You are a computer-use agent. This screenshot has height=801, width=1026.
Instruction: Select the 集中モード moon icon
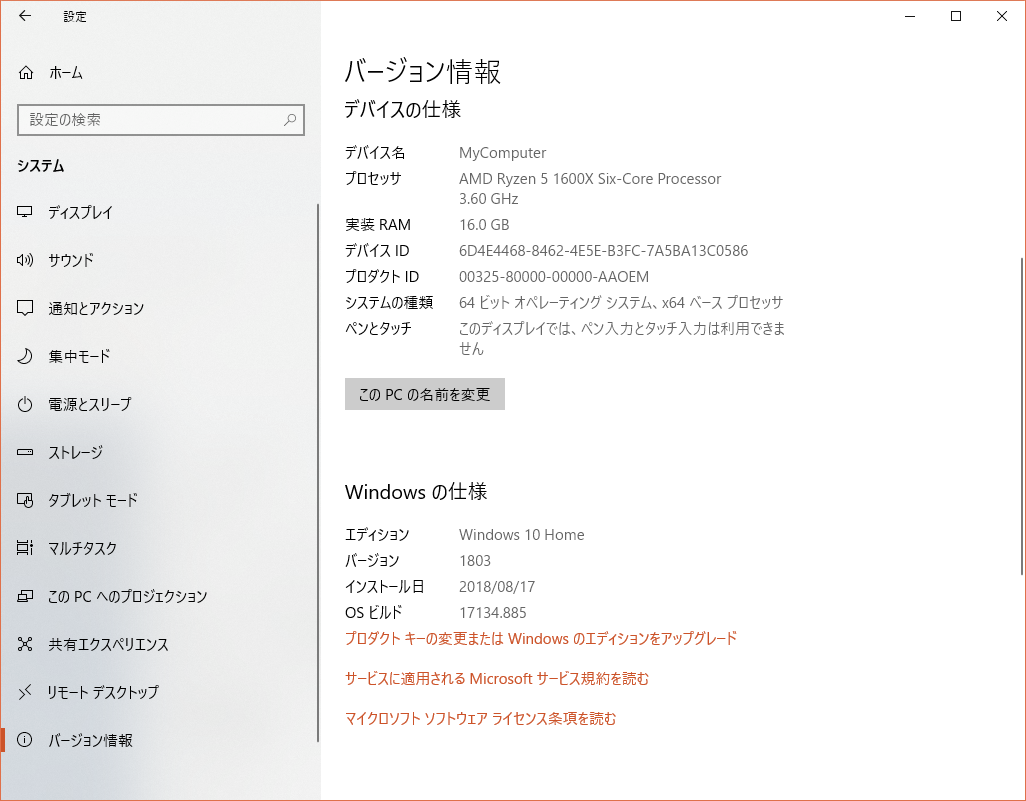point(25,356)
